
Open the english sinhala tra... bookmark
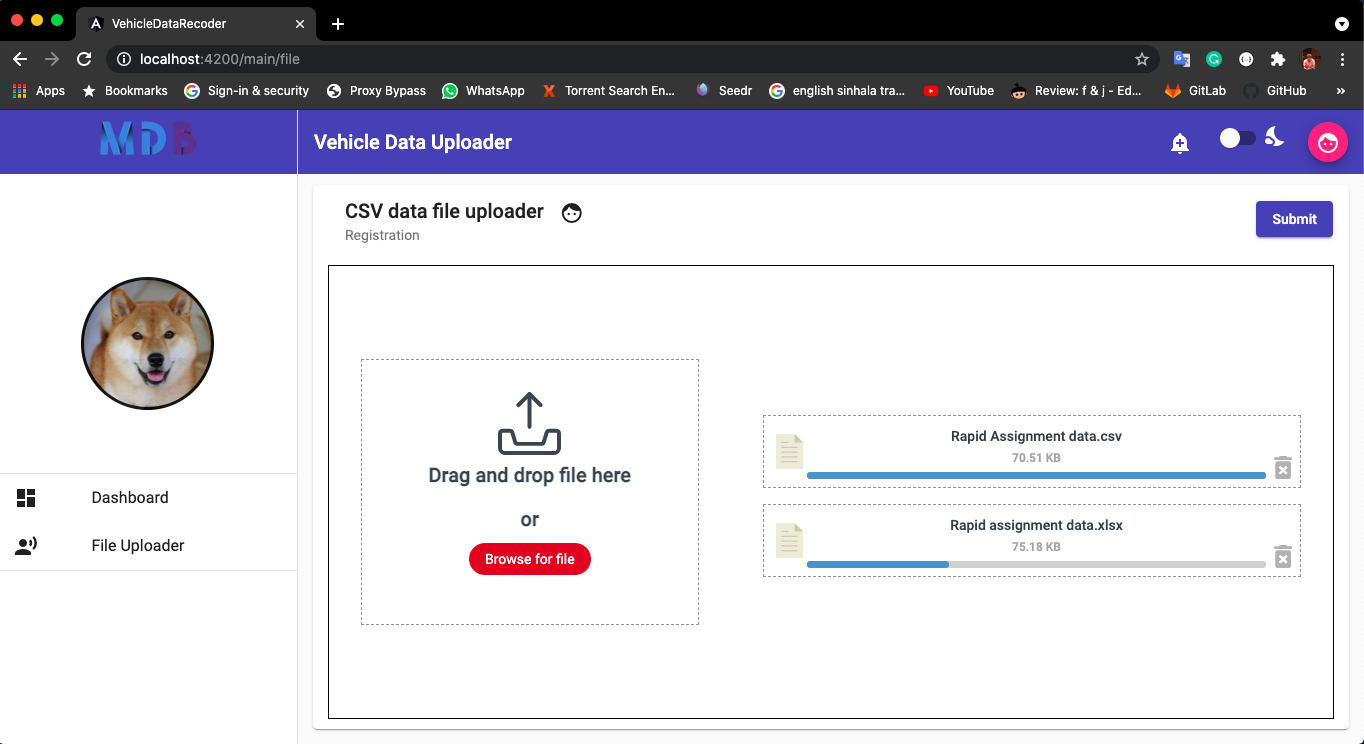pos(838,91)
